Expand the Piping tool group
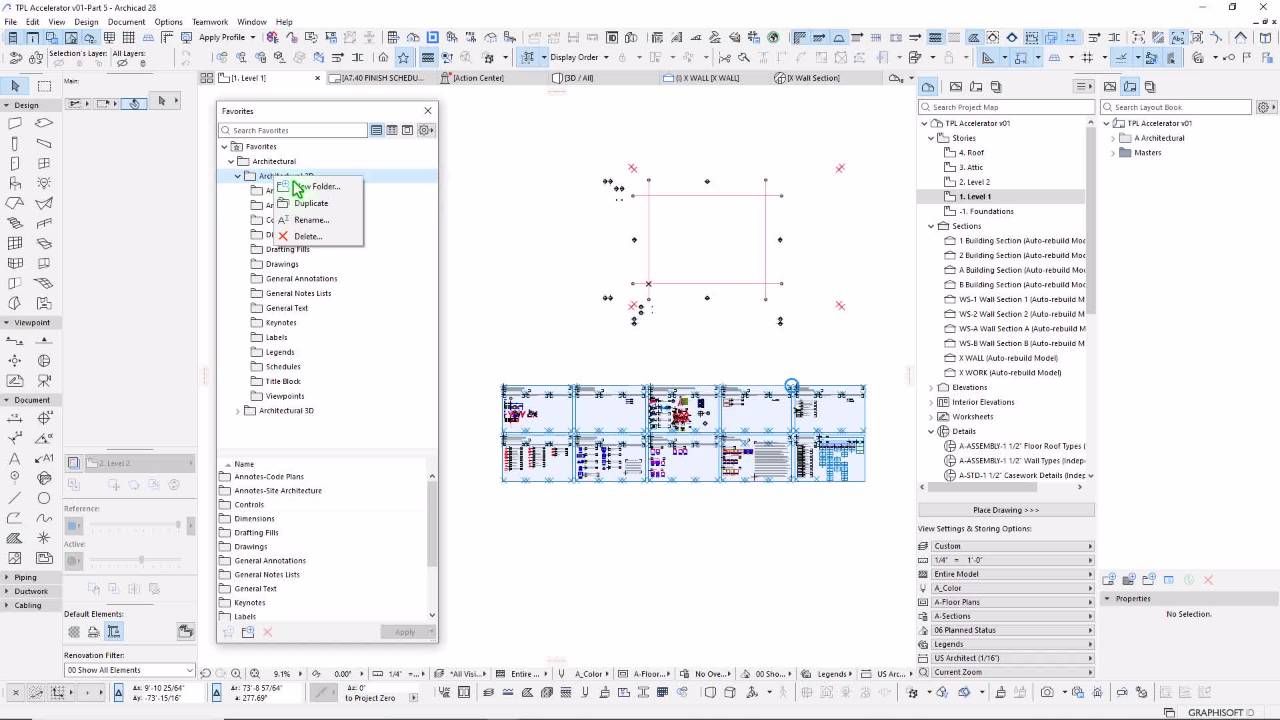Viewport: 1280px width, 720px height. tap(7, 577)
